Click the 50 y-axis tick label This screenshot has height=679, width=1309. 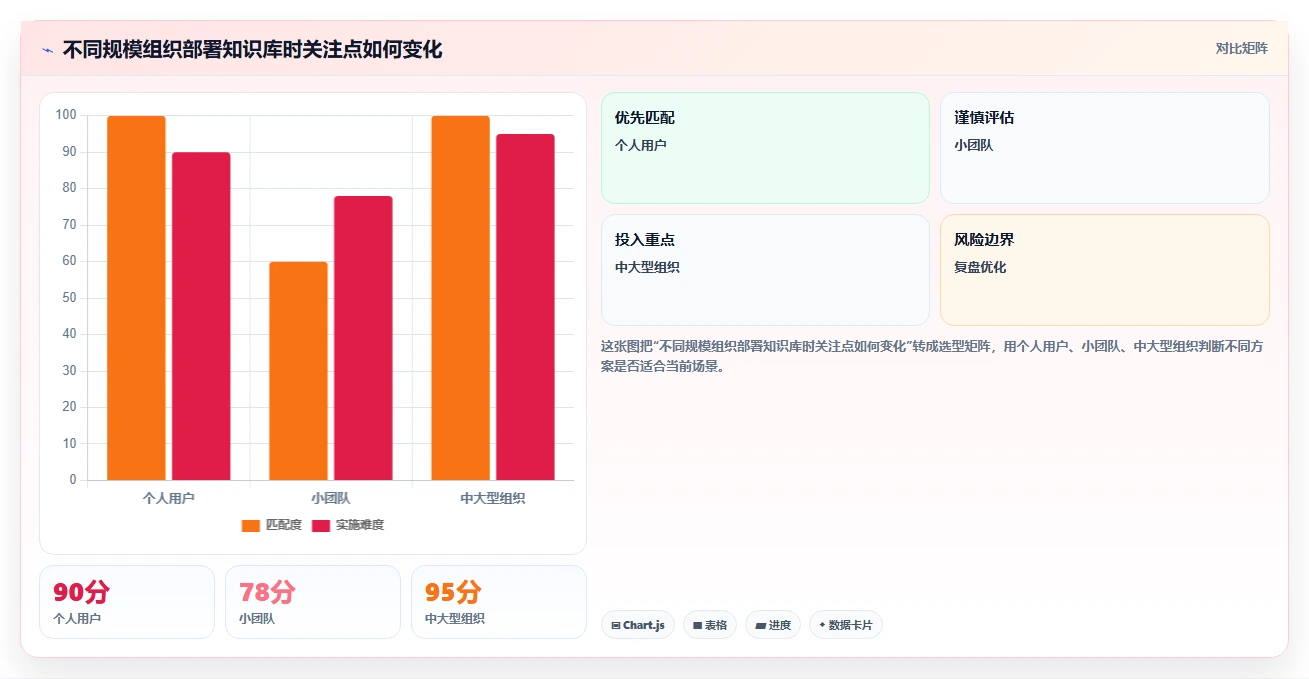click(x=69, y=297)
